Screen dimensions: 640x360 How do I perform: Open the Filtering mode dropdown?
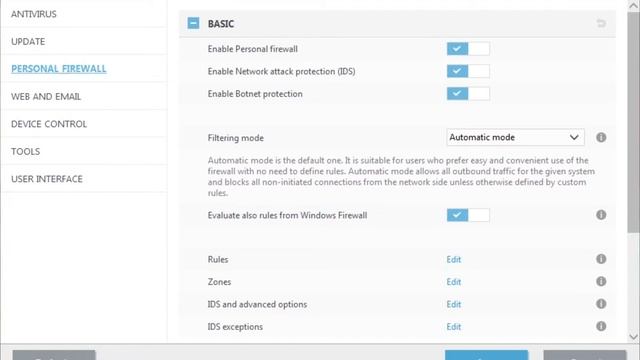(515, 138)
